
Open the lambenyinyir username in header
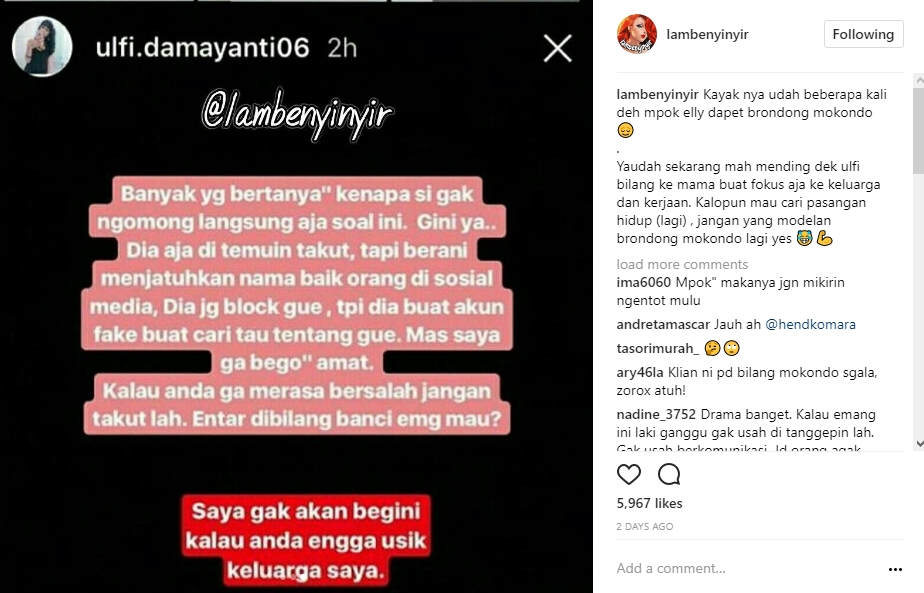click(x=707, y=34)
